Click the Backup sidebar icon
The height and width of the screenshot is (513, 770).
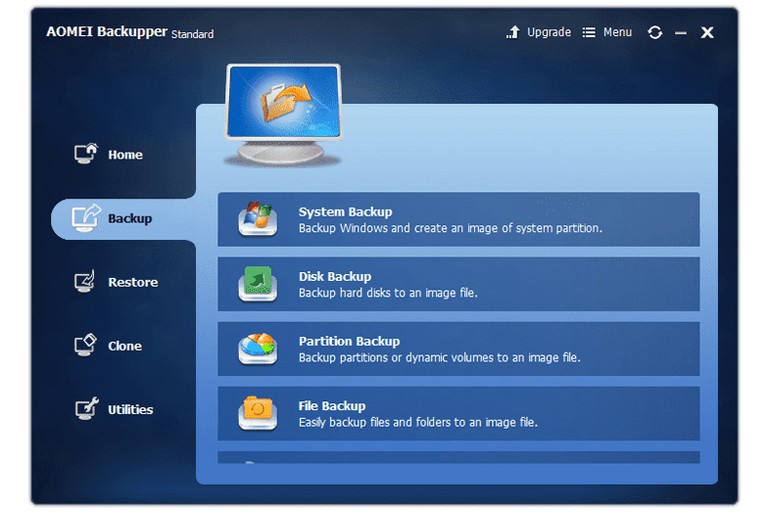[86, 217]
